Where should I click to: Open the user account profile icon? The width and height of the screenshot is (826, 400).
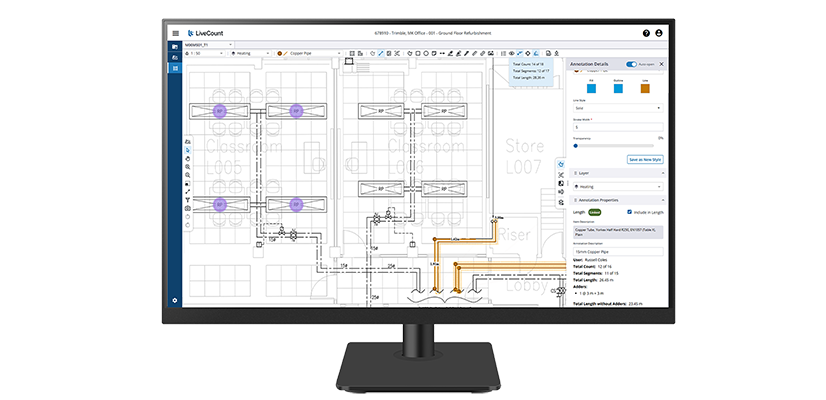coord(658,33)
